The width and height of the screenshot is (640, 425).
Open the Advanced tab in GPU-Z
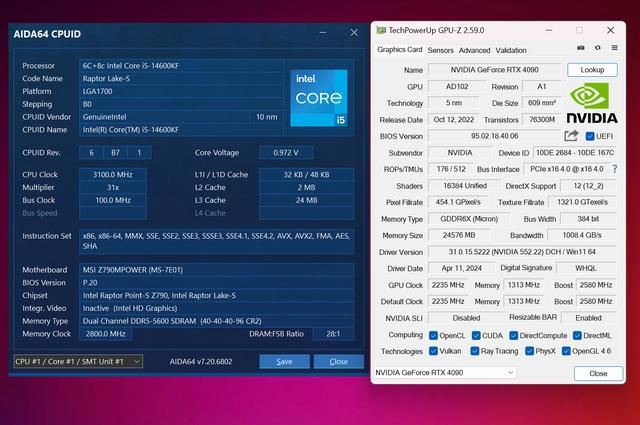point(474,50)
